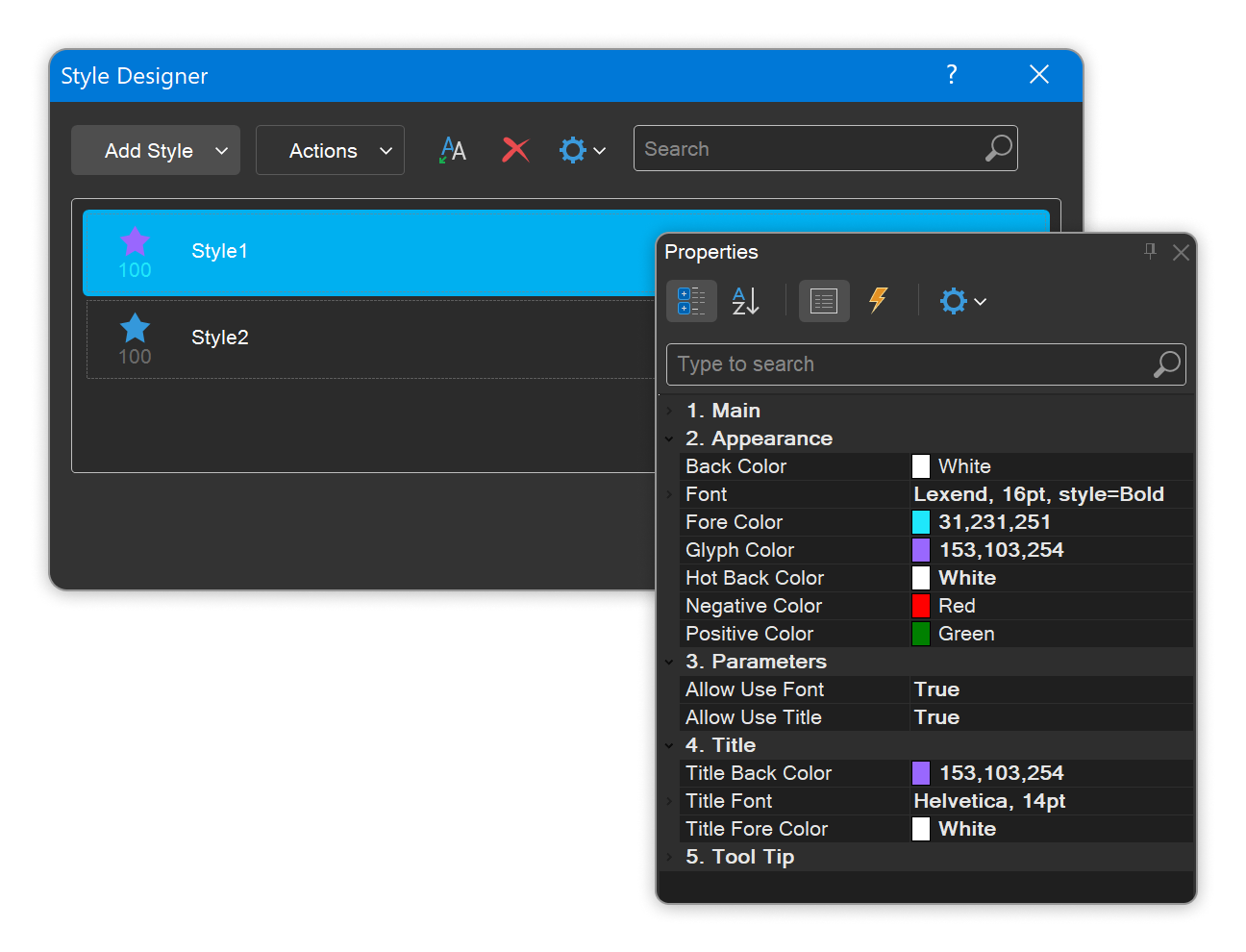
Task: Close the Style Designer window
Action: tap(1039, 74)
